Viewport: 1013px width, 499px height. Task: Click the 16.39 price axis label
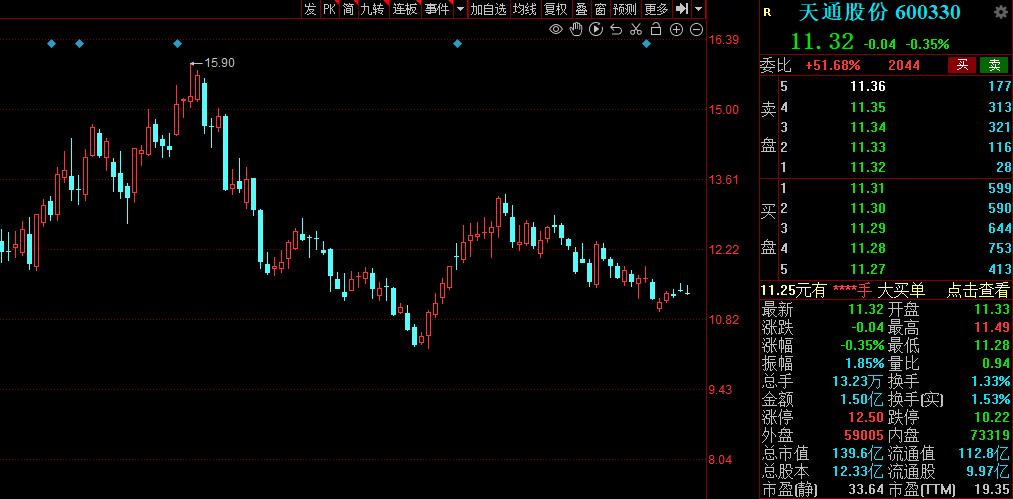coord(724,39)
